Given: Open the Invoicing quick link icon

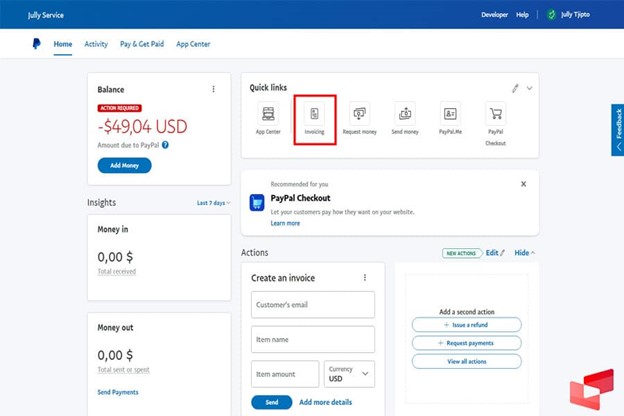Looking at the screenshot, I should (x=314, y=114).
